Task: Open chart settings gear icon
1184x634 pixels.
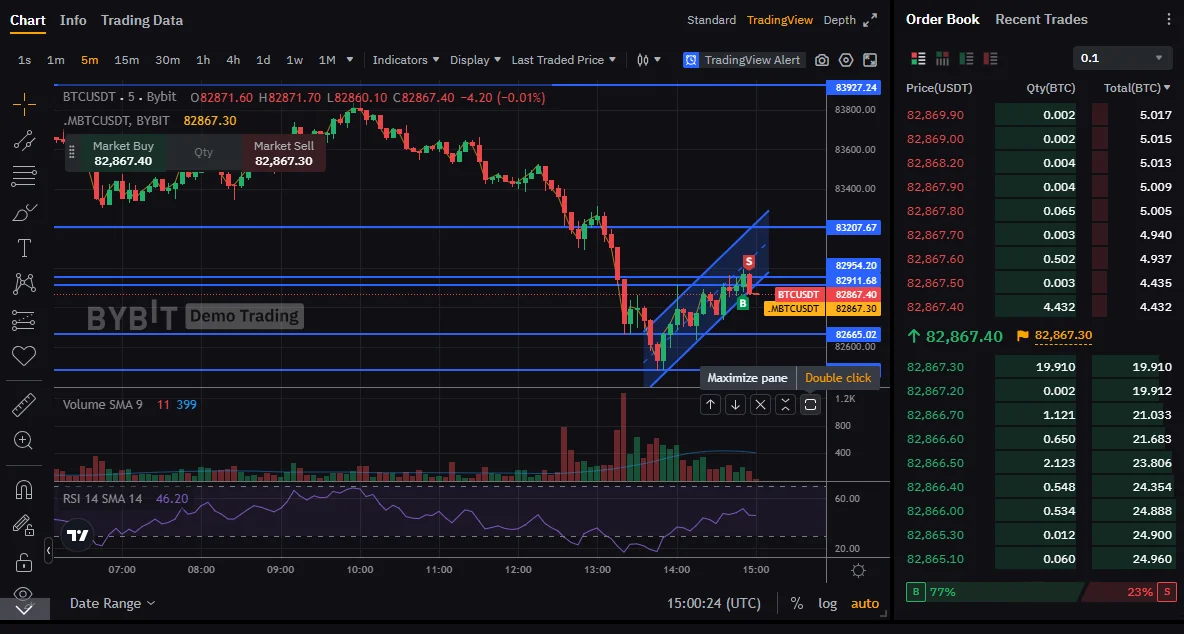Action: point(846,60)
